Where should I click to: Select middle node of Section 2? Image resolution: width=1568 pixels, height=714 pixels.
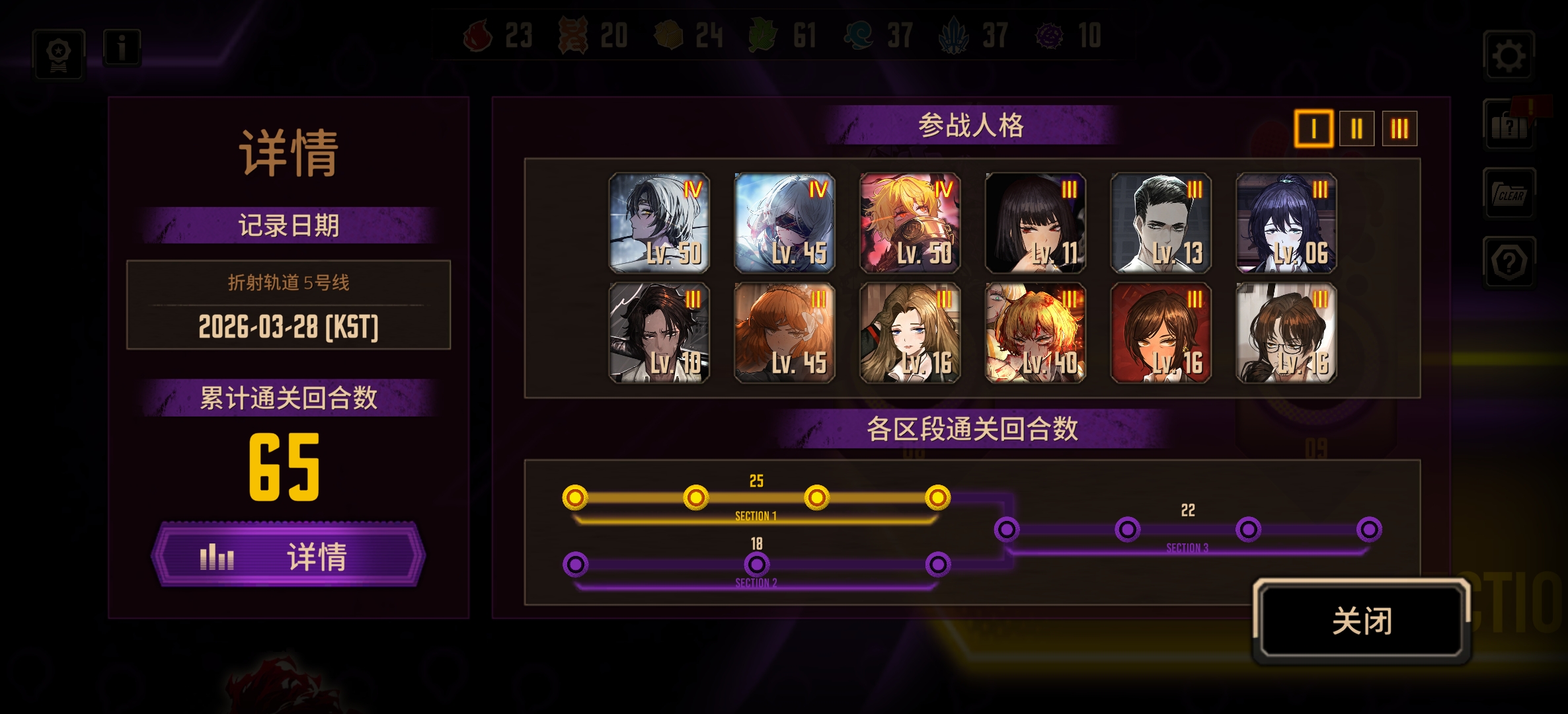(x=757, y=565)
